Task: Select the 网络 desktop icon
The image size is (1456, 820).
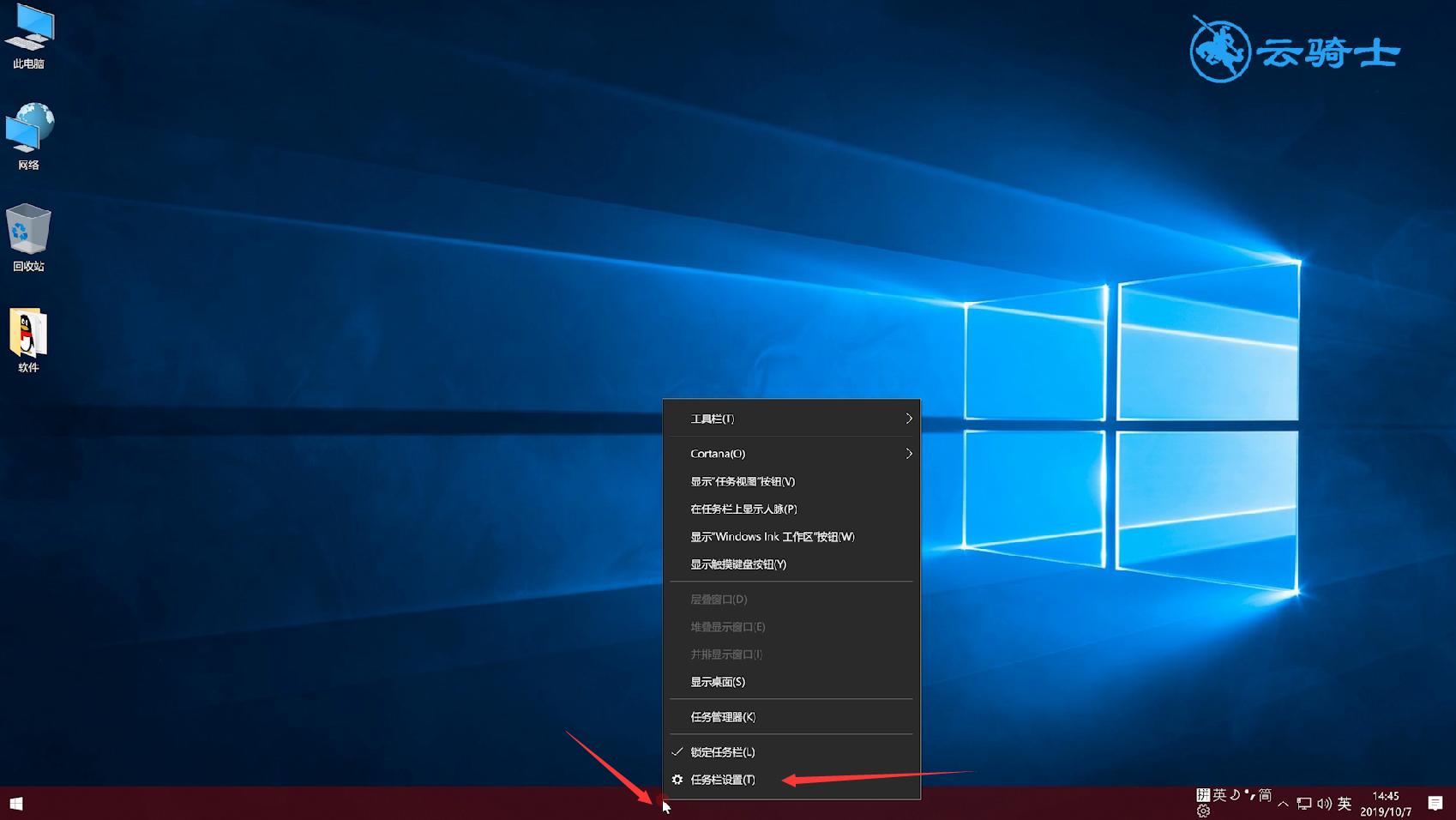Action: [x=28, y=136]
